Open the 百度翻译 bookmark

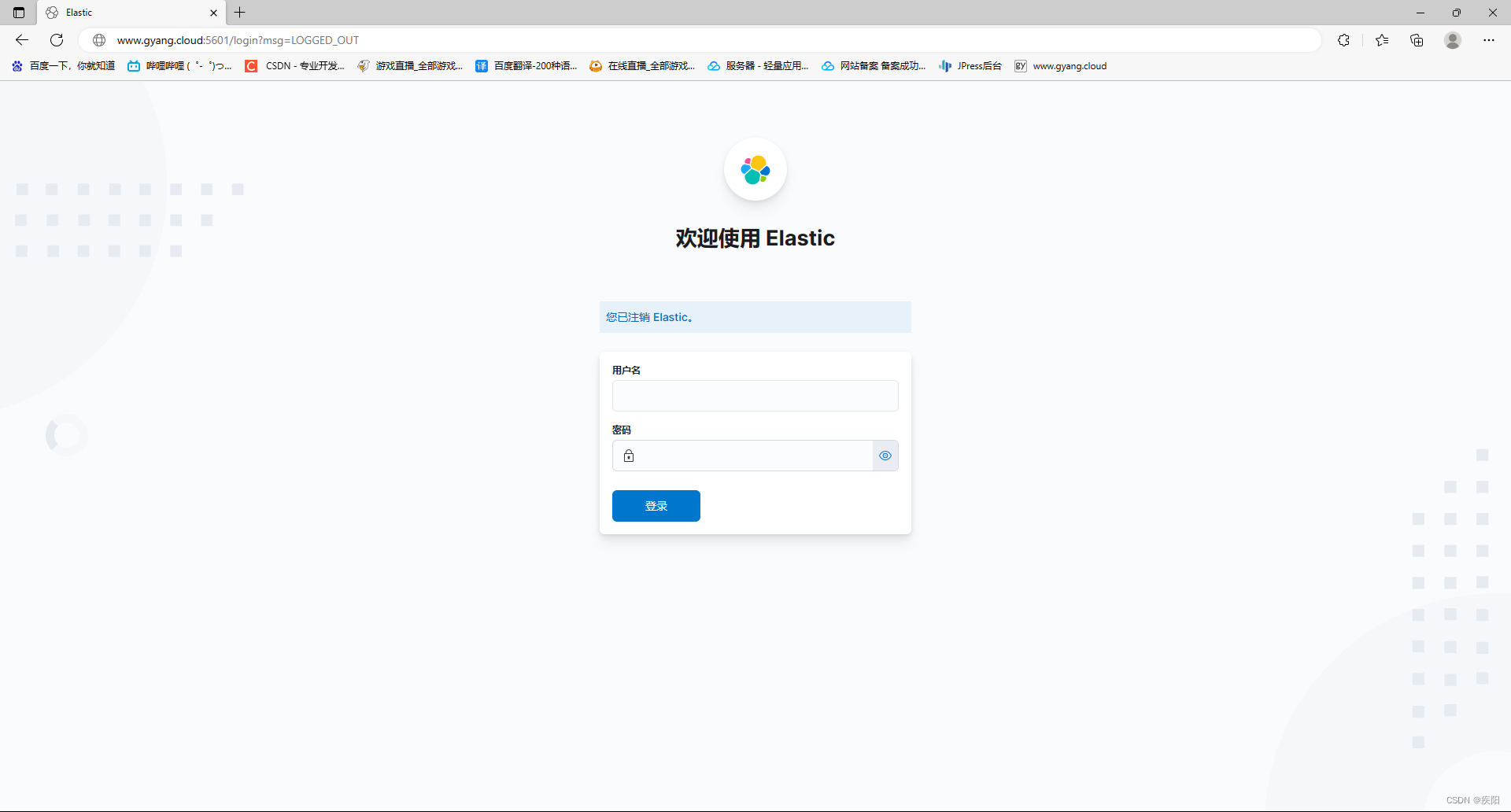point(526,66)
